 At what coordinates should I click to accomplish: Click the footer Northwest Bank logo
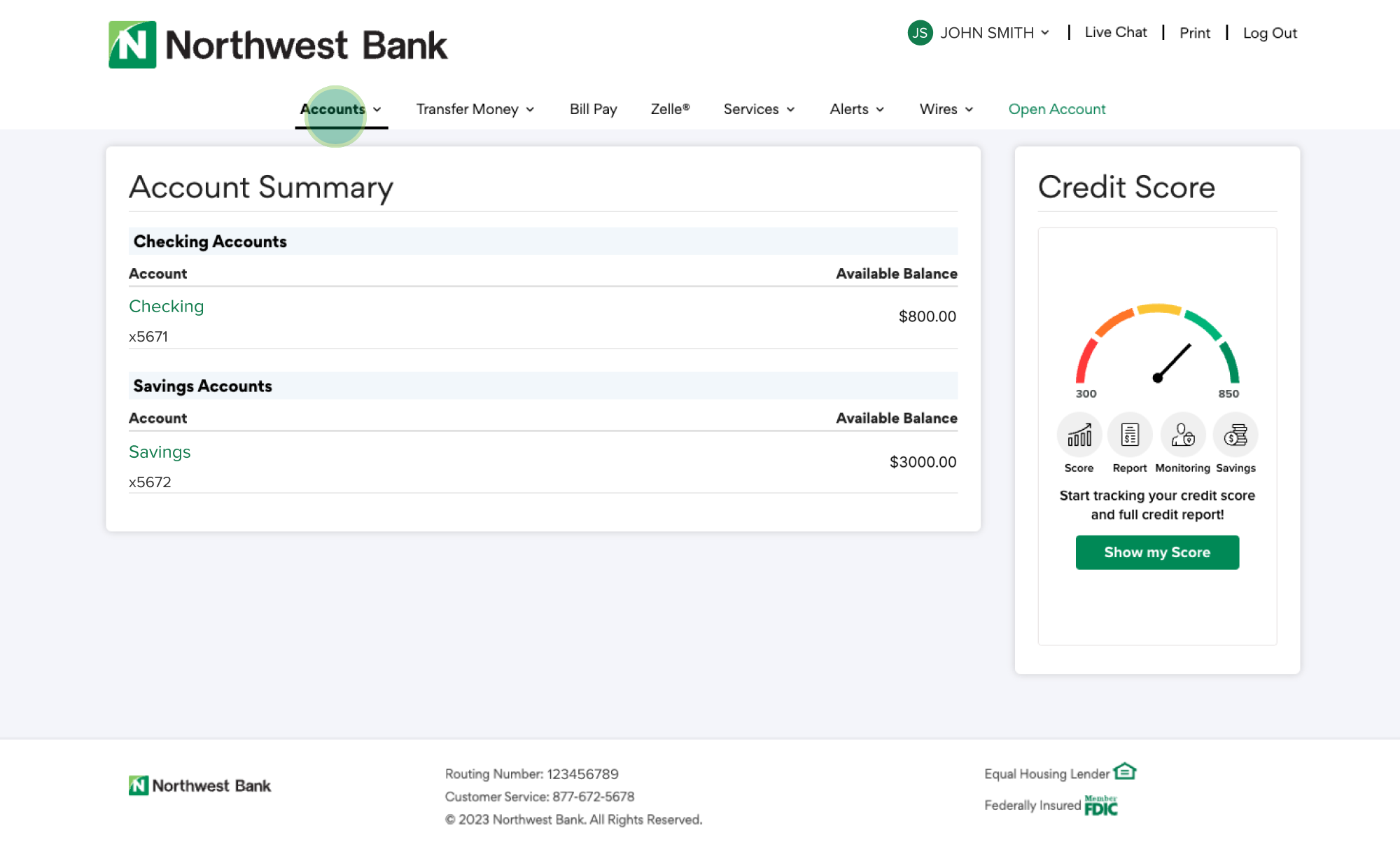[200, 785]
